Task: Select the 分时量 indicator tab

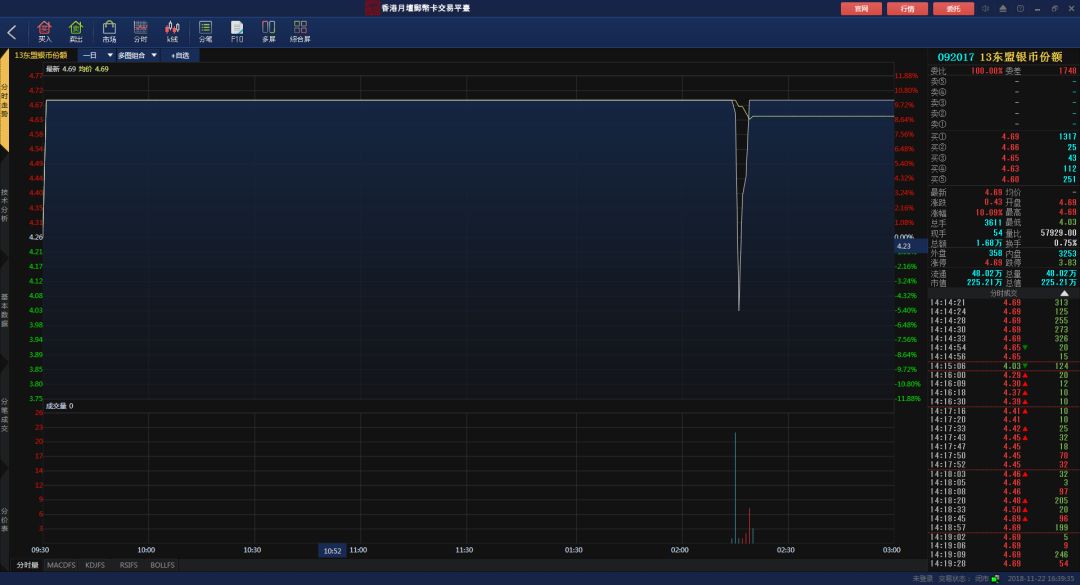Action: [28, 565]
